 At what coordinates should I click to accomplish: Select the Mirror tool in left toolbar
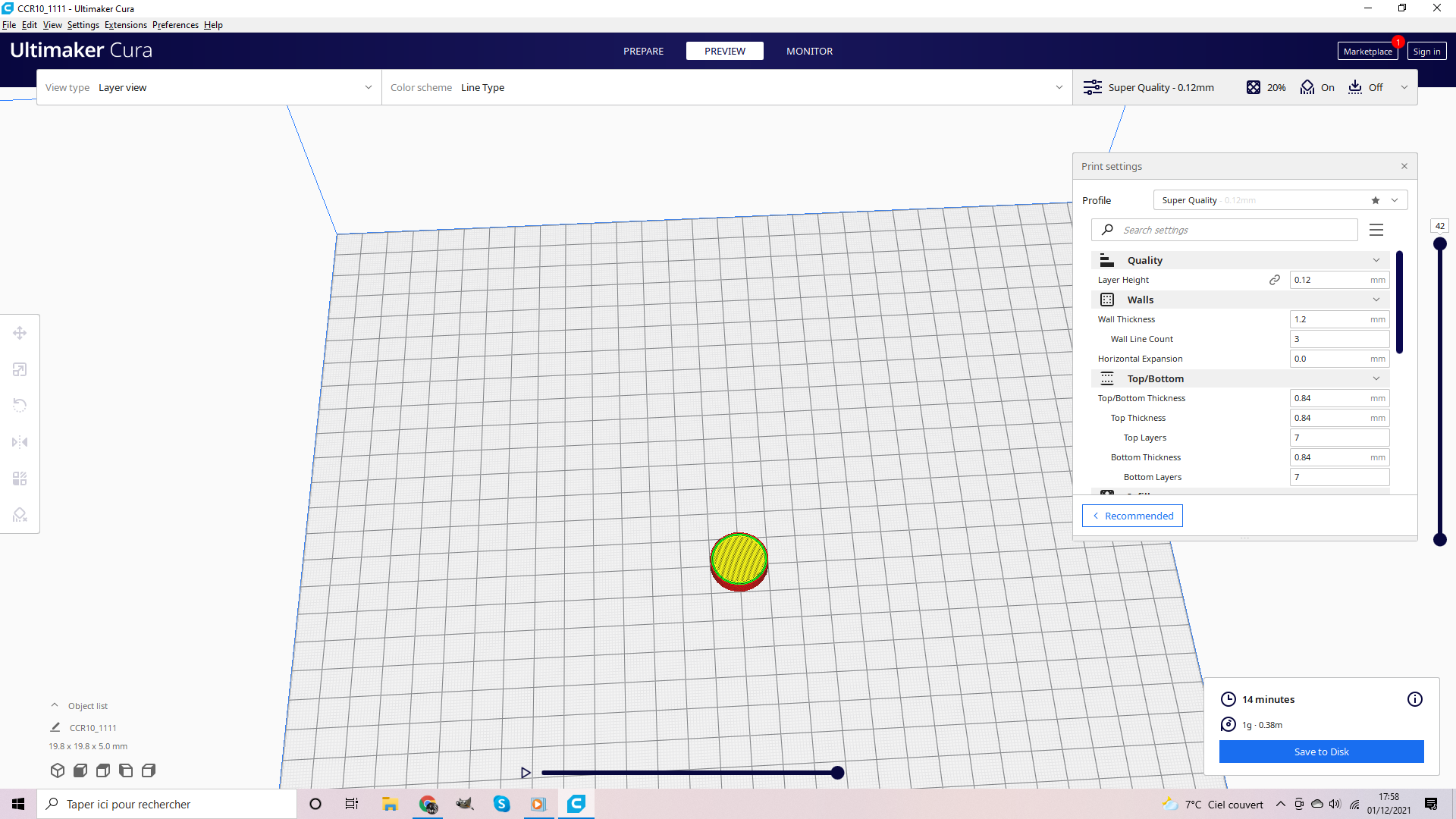(x=20, y=442)
